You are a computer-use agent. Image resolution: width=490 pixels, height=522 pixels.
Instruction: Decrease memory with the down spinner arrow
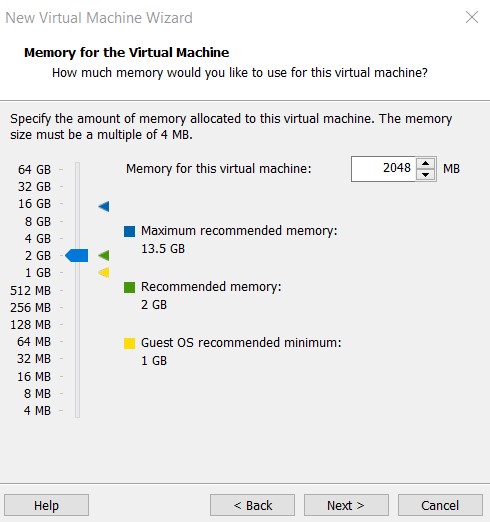pyautogui.click(x=425, y=174)
